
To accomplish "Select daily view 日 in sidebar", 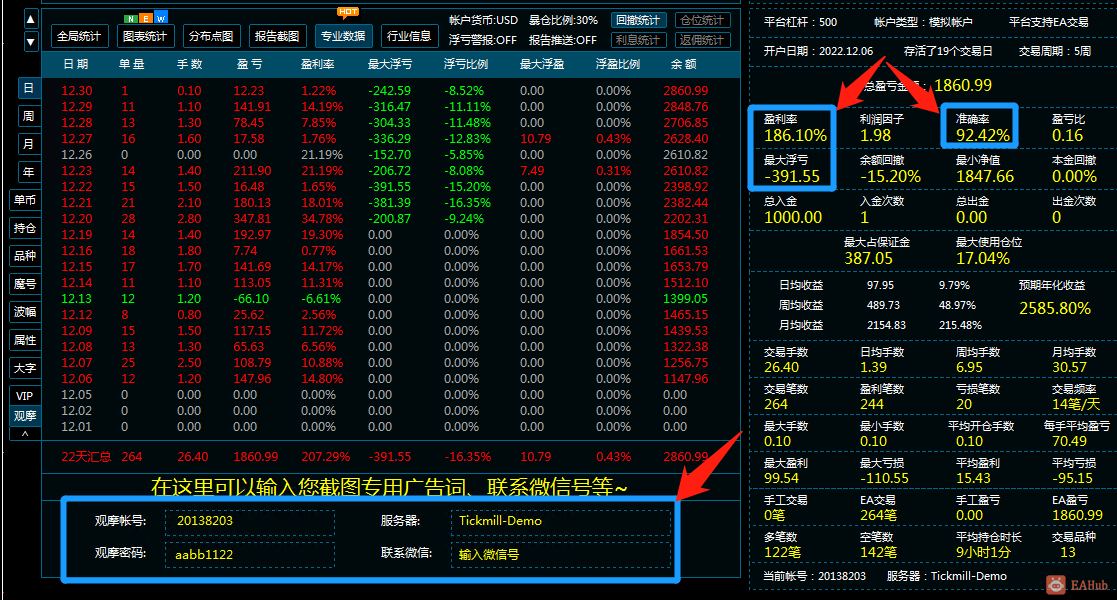I will (x=28, y=88).
